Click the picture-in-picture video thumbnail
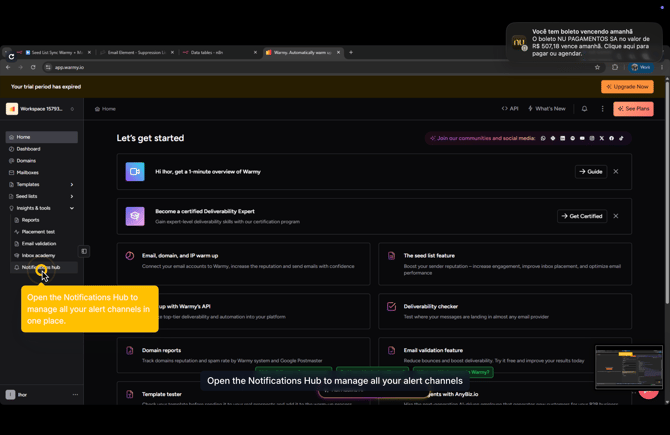Viewport: 670px width, 435px height. (x=629, y=367)
